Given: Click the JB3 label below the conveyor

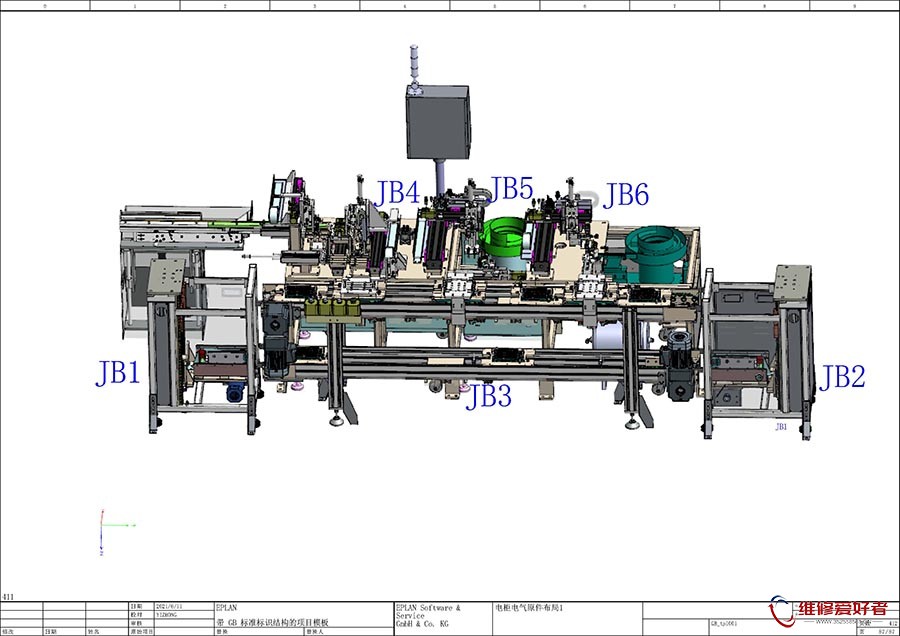Looking at the screenshot, I should tap(489, 397).
